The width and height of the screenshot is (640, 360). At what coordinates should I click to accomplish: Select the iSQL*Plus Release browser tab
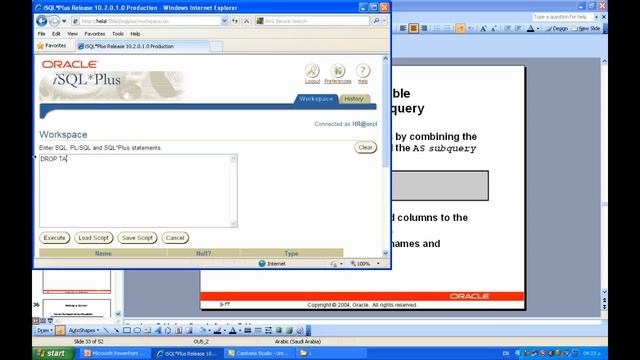[x=142, y=47]
